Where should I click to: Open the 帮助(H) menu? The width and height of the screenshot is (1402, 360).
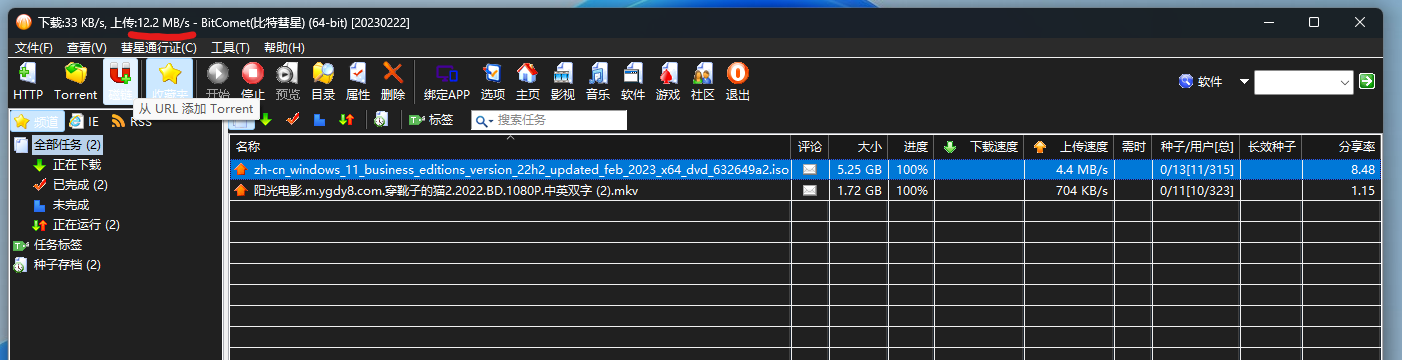coord(284,47)
